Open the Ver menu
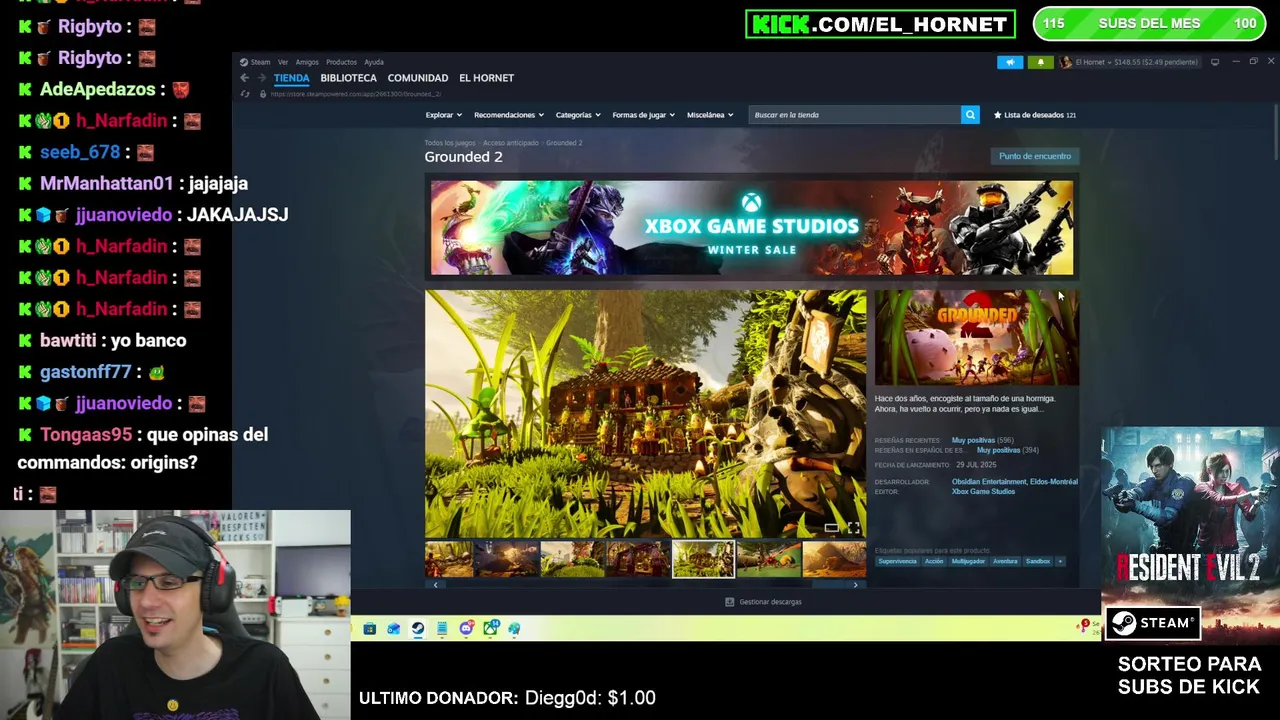Viewport: 1280px width, 720px height. 283,62
